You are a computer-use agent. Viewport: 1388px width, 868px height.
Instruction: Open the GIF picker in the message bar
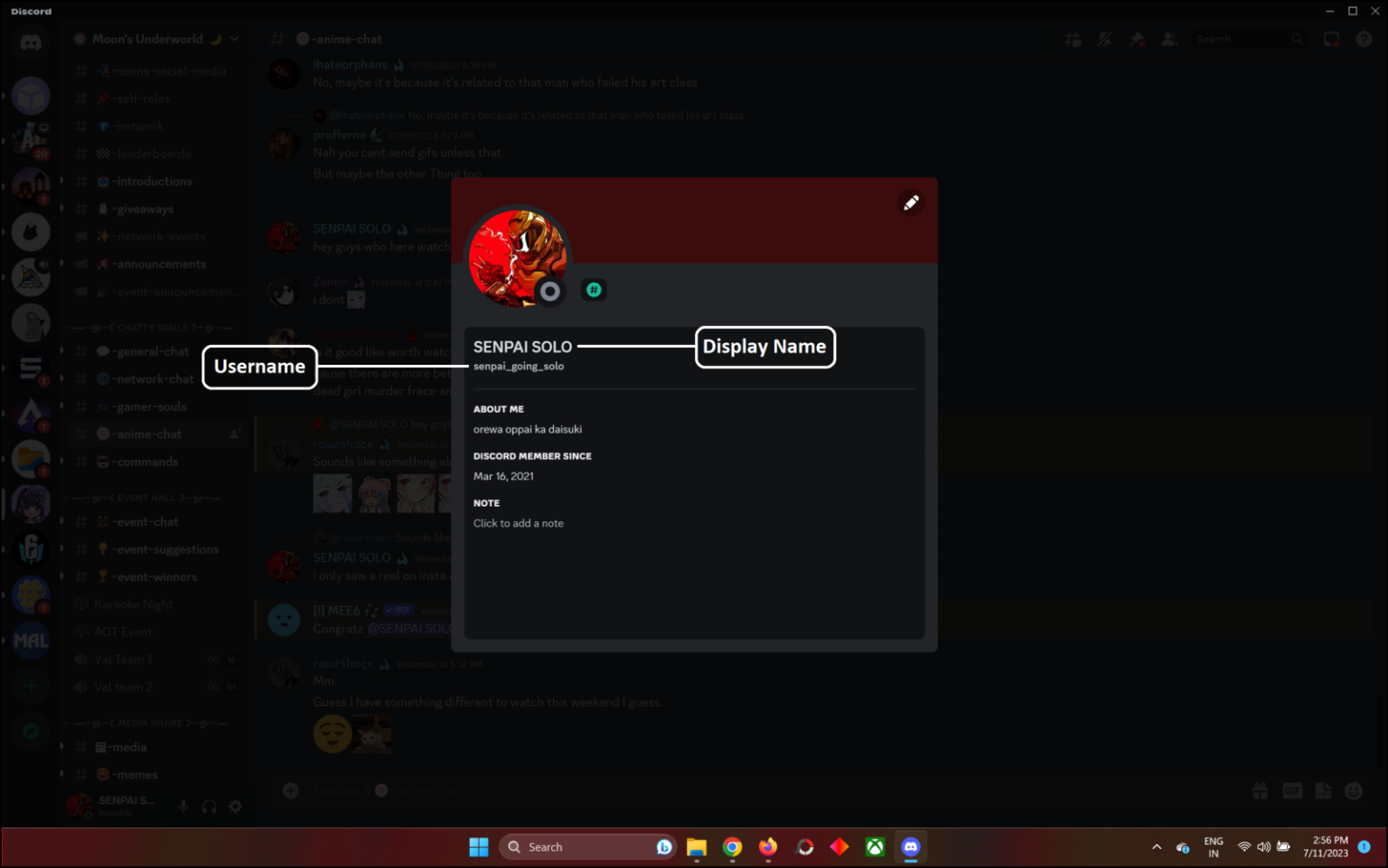coord(1291,790)
